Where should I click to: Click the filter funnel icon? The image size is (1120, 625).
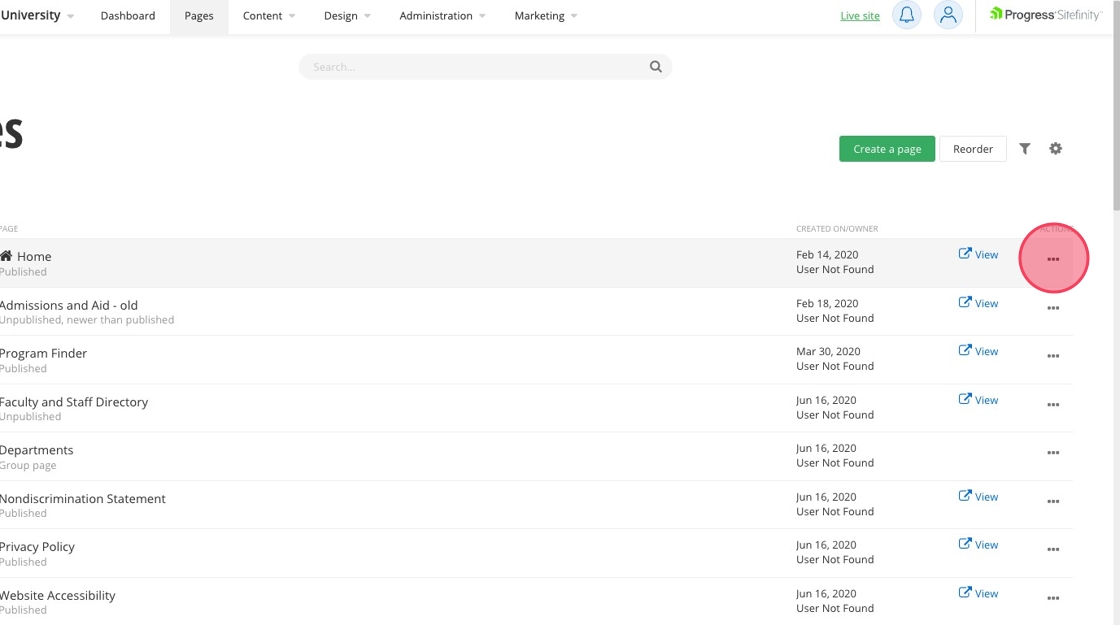pyautogui.click(x=1025, y=149)
